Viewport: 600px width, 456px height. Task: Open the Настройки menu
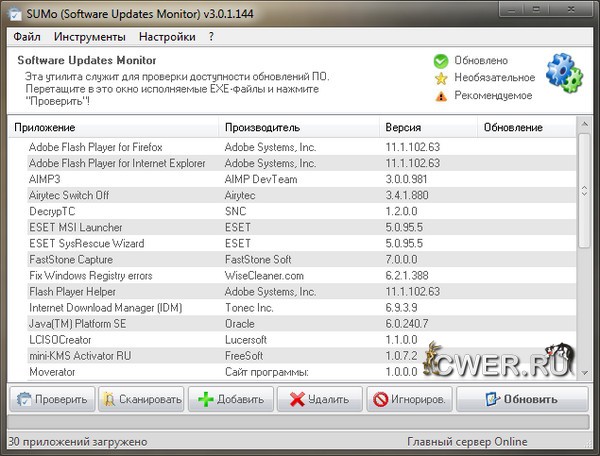(x=167, y=37)
